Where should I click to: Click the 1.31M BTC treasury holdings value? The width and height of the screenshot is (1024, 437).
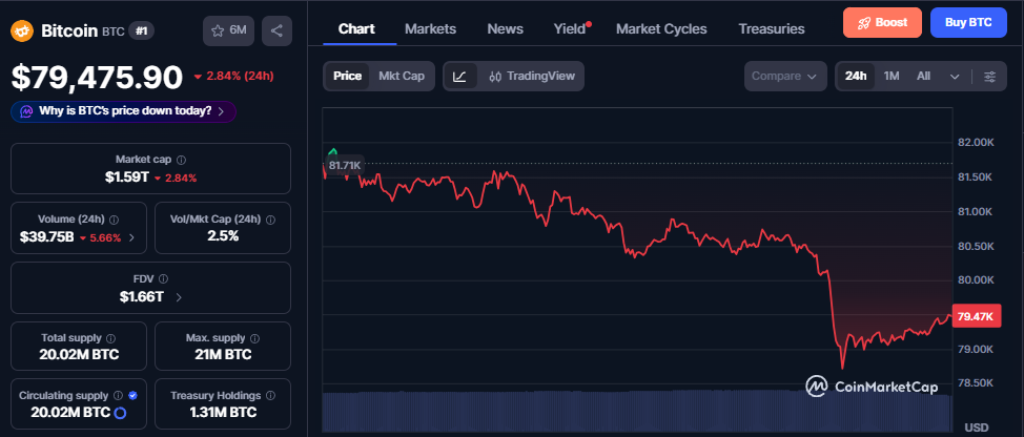coord(223,412)
